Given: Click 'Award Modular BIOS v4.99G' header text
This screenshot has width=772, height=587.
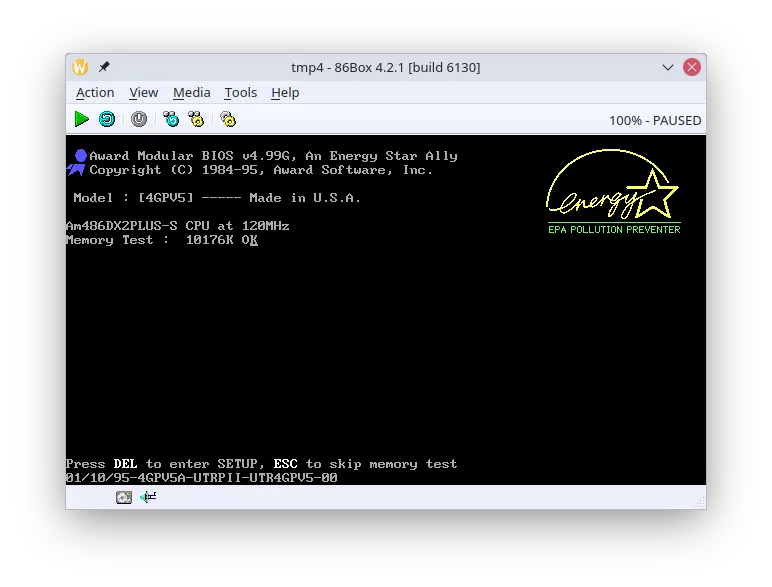Looking at the screenshot, I should click(x=273, y=156).
